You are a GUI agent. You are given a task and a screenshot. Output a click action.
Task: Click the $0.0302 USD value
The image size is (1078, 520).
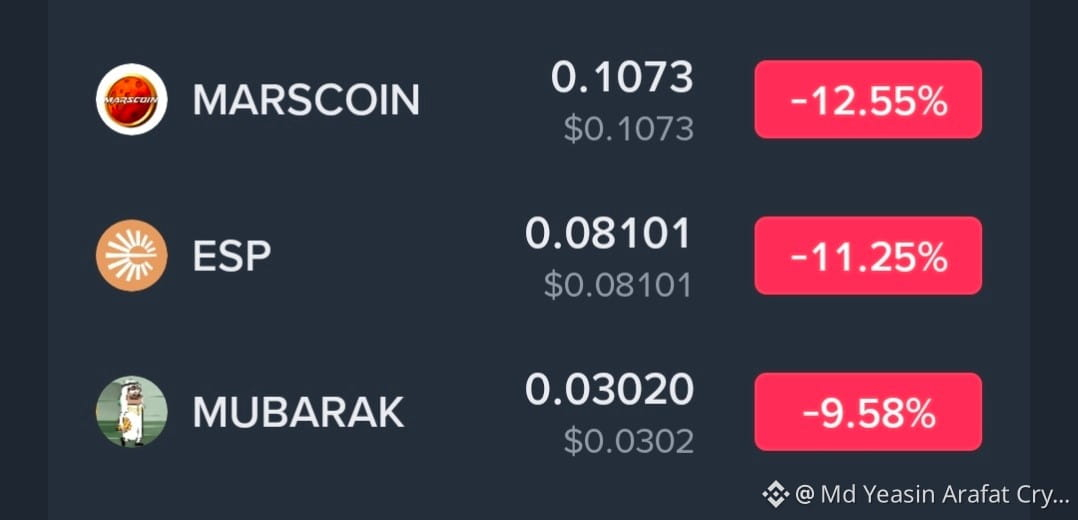[628, 442]
